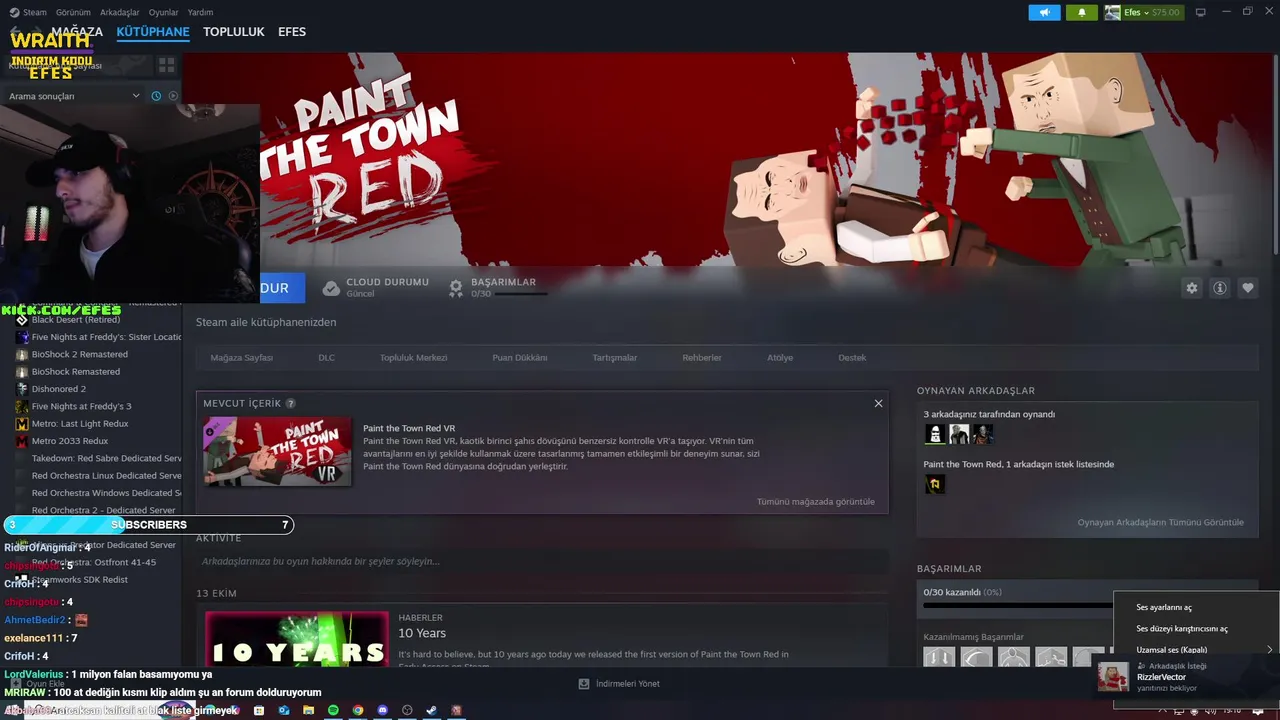Open the library grid view icon
The width and height of the screenshot is (1280, 720).
click(x=167, y=65)
